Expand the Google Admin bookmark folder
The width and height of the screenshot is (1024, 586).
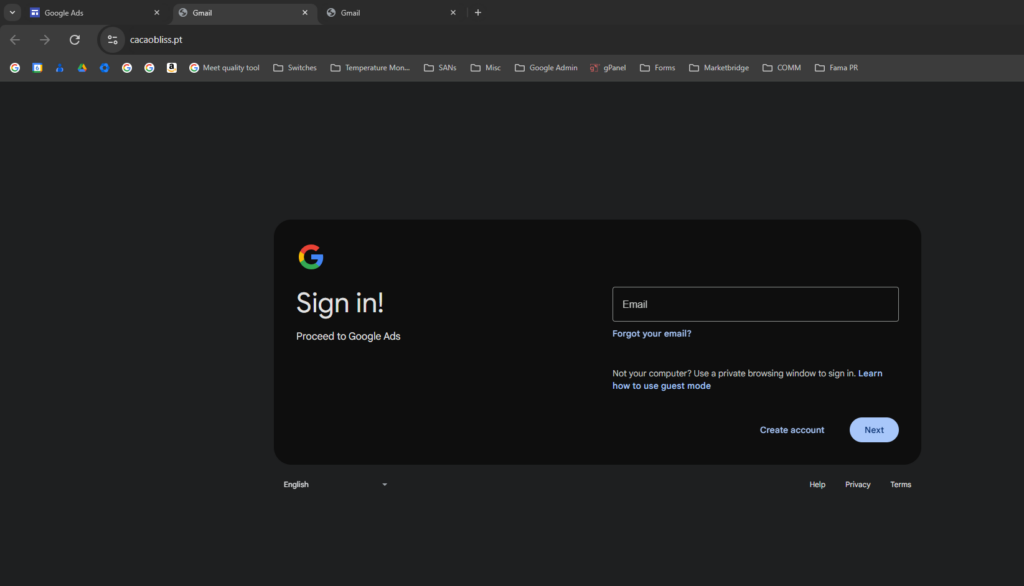[546, 68]
